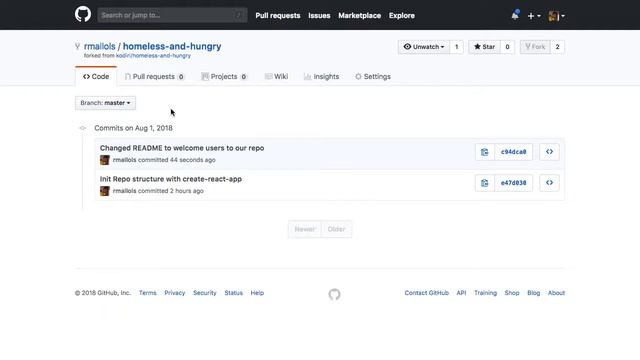Open Privacy footer link
The height and width of the screenshot is (360, 640).
[175, 293]
